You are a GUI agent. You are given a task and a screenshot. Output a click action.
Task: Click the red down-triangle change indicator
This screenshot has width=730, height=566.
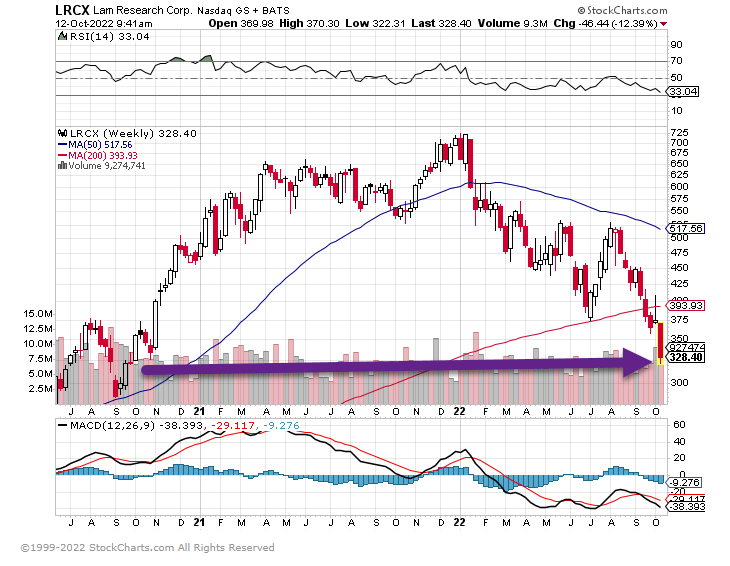[x=663, y=24]
